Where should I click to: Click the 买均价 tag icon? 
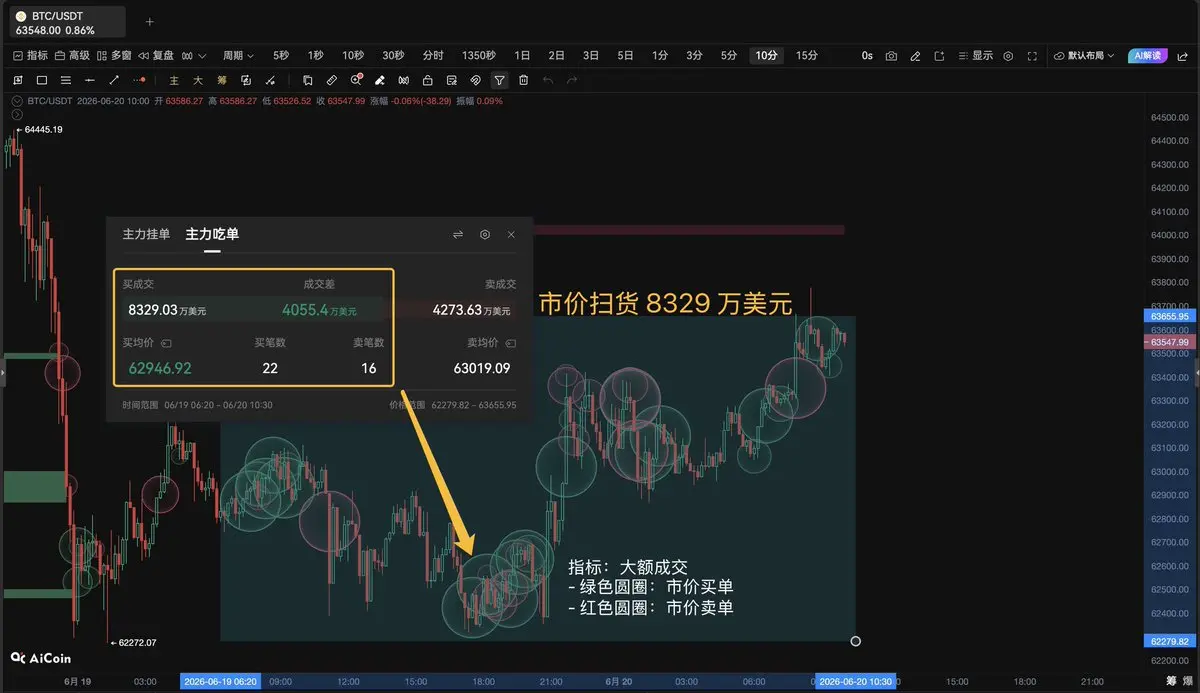(x=167, y=342)
